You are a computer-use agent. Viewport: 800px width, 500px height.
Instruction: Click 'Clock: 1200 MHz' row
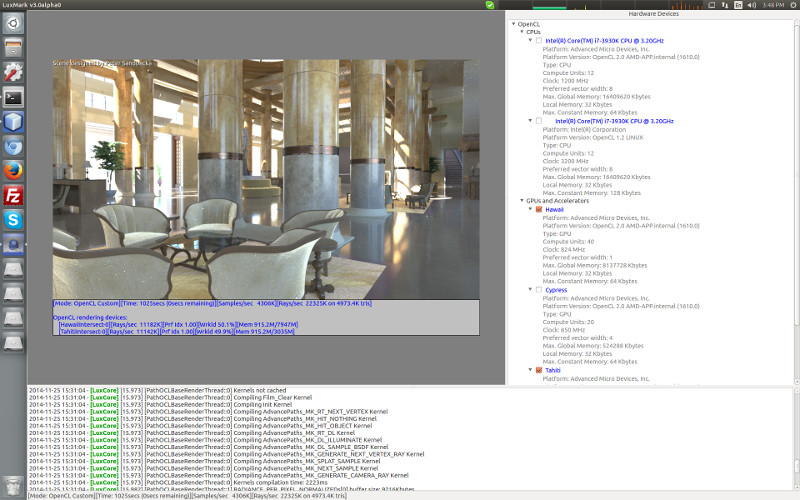(x=565, y=81)
